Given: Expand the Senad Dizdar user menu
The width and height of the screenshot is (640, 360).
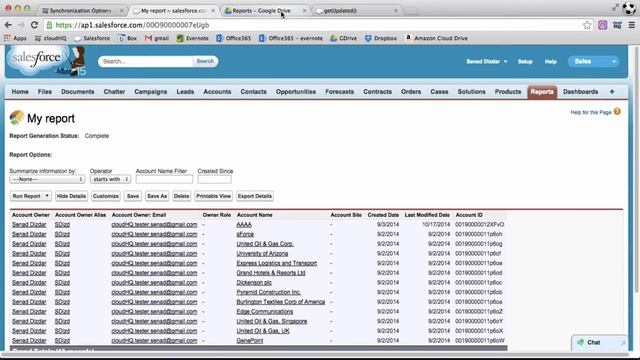Looking at the screenshot, I should tap(487, 61).
